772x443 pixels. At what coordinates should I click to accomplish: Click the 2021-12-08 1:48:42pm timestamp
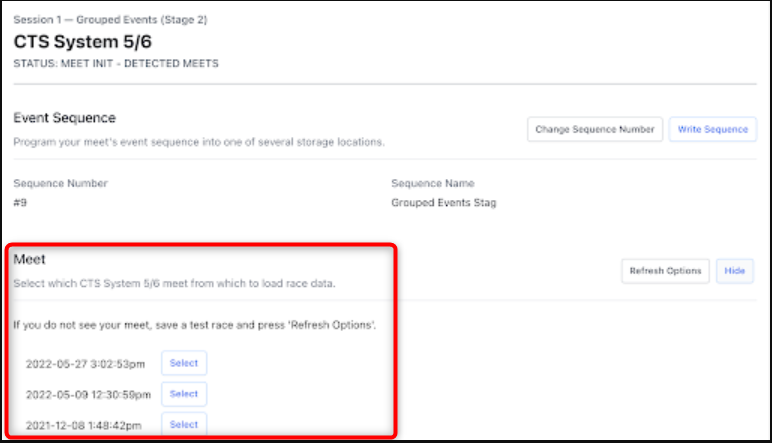84,426
